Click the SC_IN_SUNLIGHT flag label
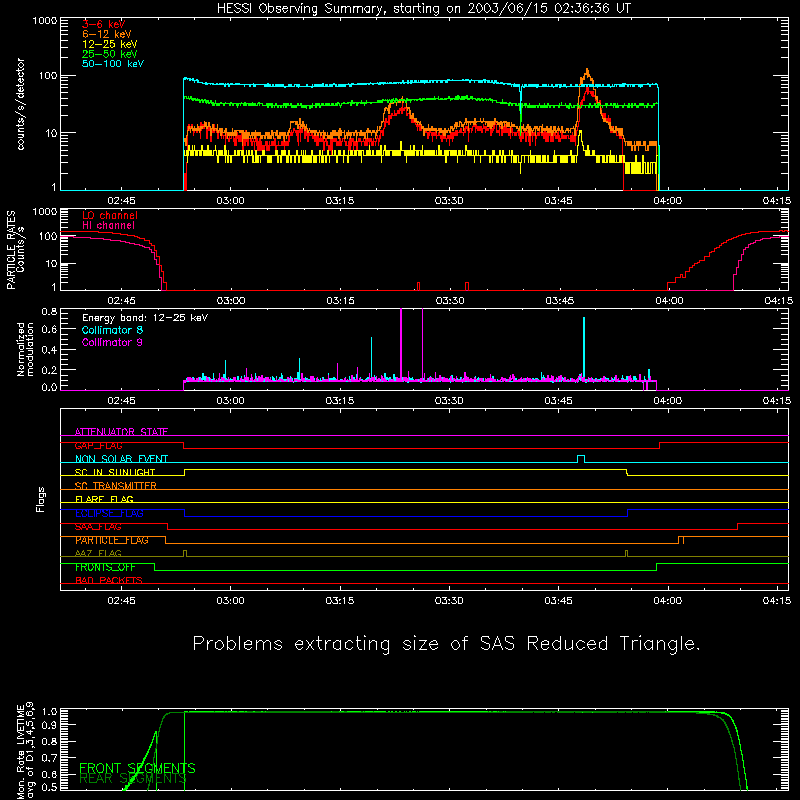This screenshot has width=800, height=800. 115,472
